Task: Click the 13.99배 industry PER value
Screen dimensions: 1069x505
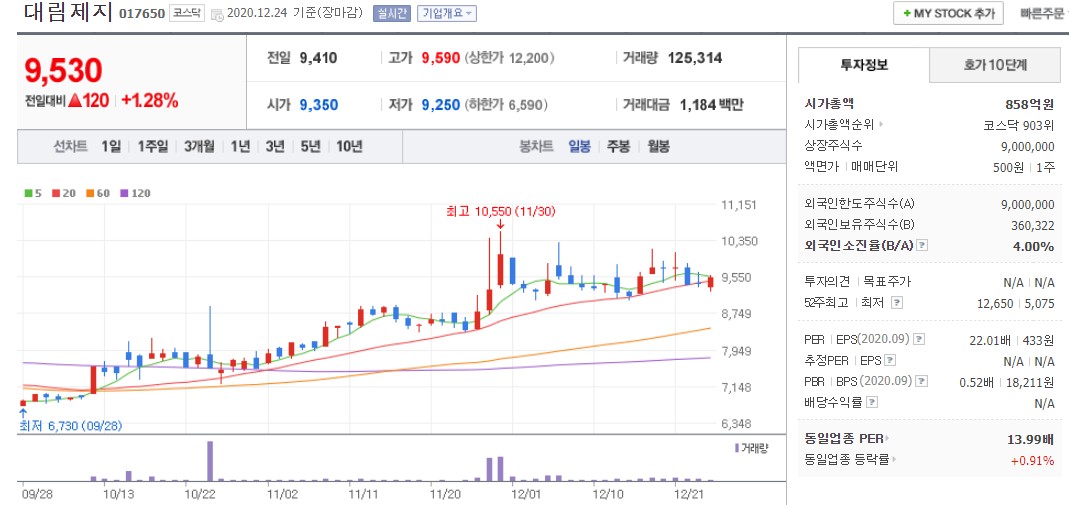Action: (1030, 439)
